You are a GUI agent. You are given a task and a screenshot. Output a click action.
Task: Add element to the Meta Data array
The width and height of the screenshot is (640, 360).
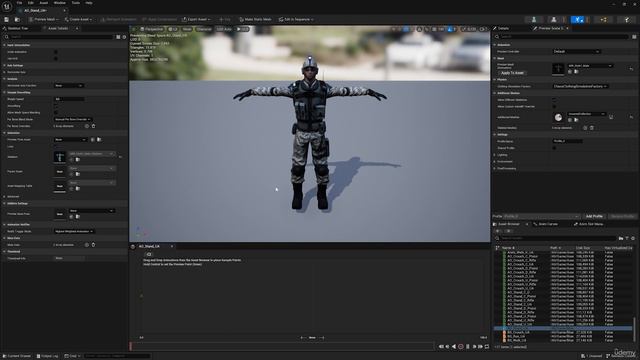87,245
